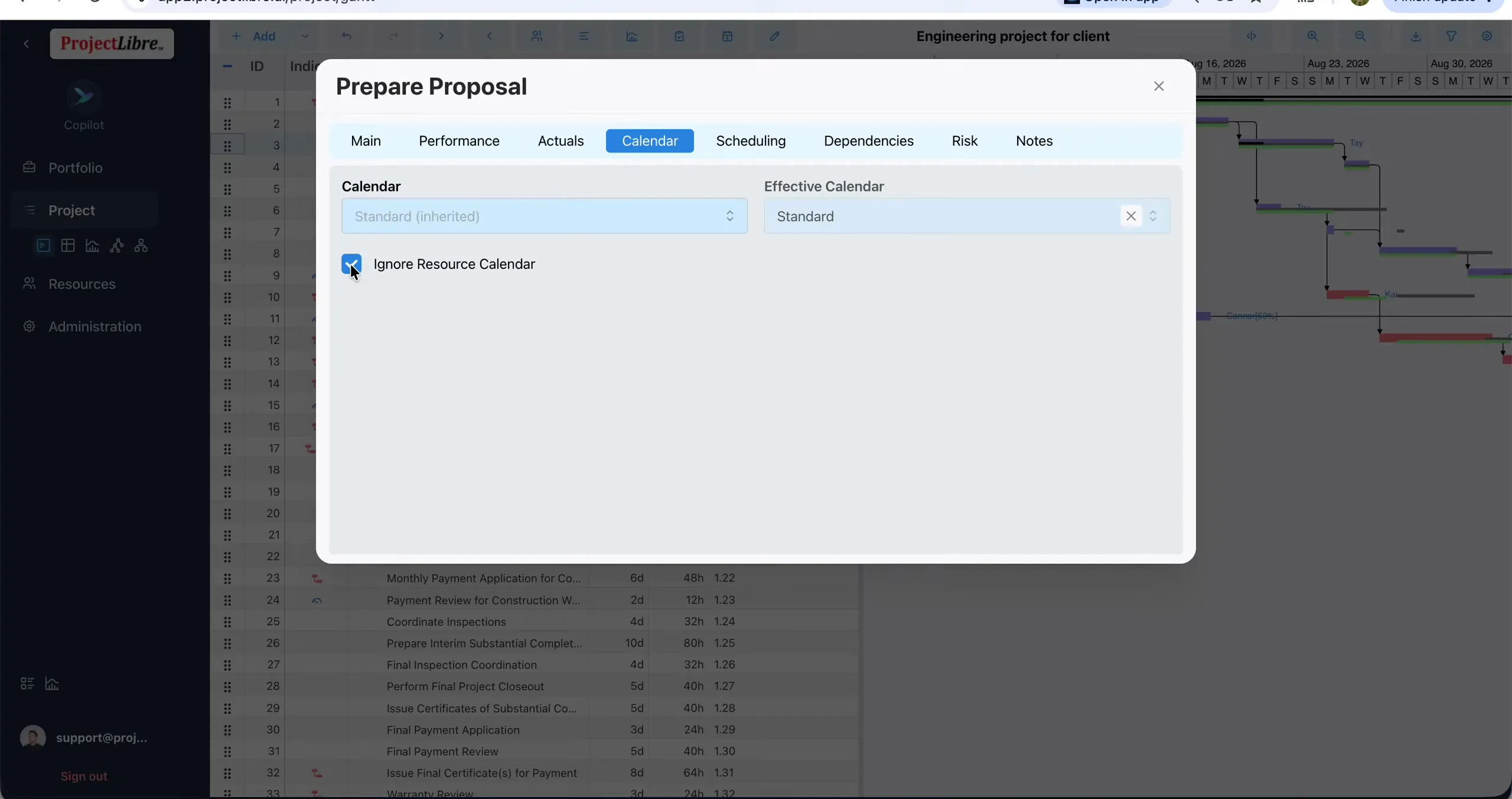Select Gantt view icon under Project

click(x=43, y=245)
